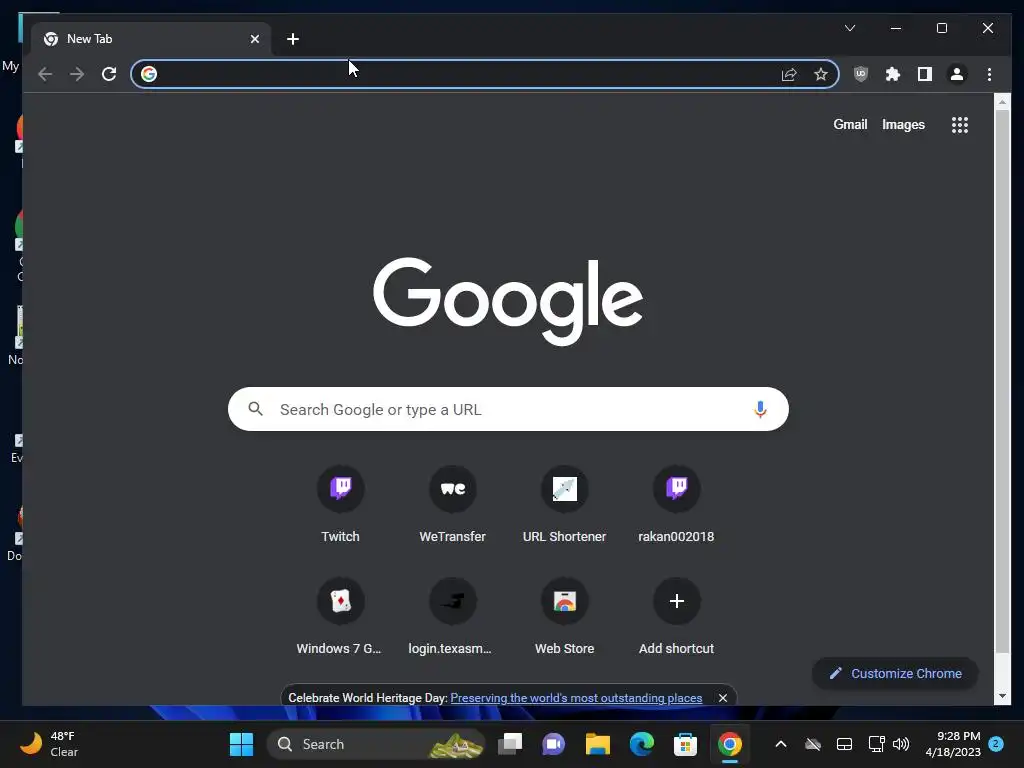Open File Explorer from the taskbar
The width and height of the screenshot is (1024, 768).
(598, 744)
